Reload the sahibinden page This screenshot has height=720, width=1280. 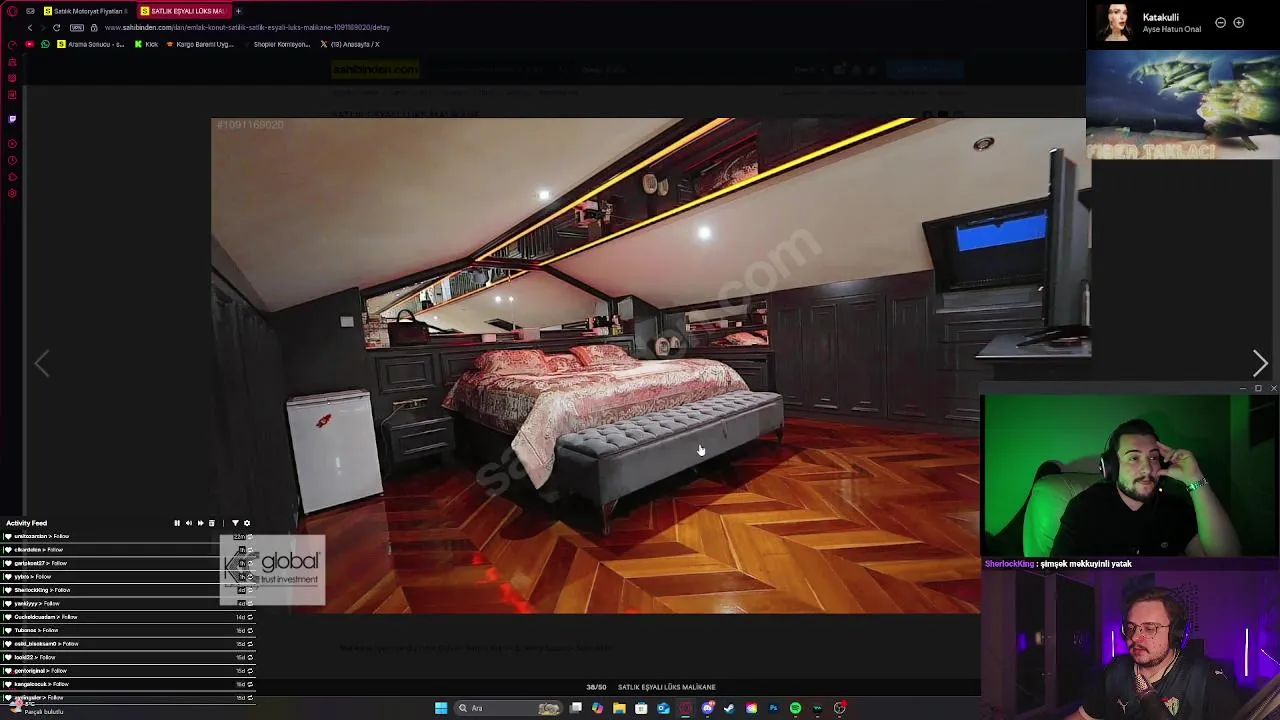[56, 27]
